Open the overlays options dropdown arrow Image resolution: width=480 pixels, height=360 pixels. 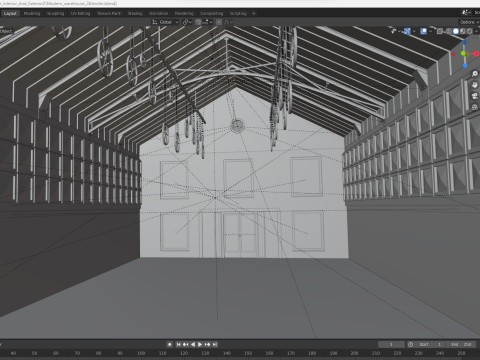[430, 31]
